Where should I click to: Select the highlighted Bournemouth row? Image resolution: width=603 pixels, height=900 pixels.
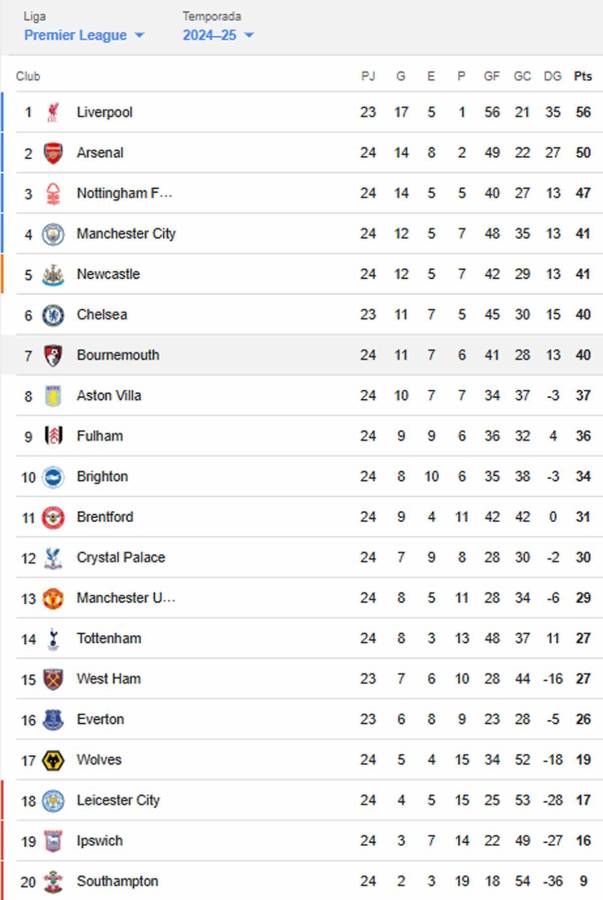(300, 355)
